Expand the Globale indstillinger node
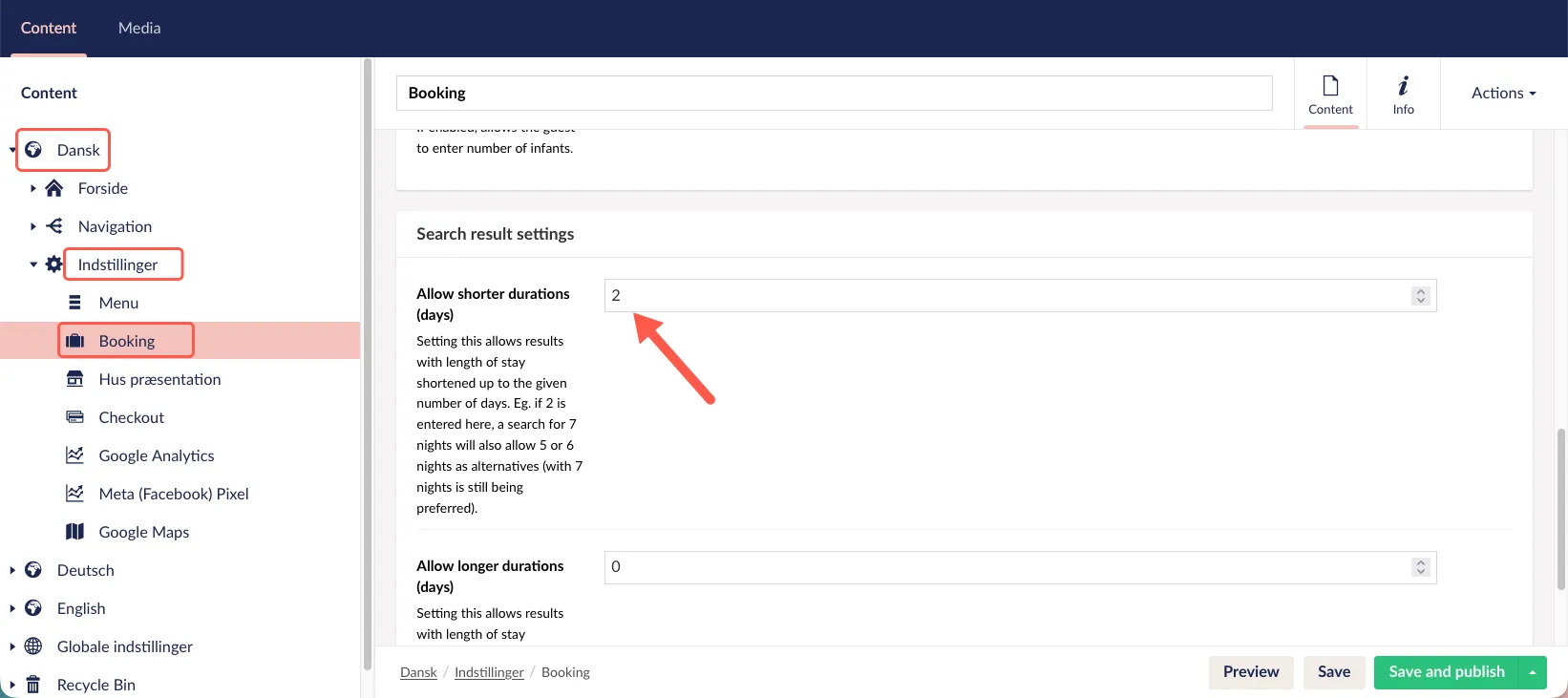 pos(12,646)
